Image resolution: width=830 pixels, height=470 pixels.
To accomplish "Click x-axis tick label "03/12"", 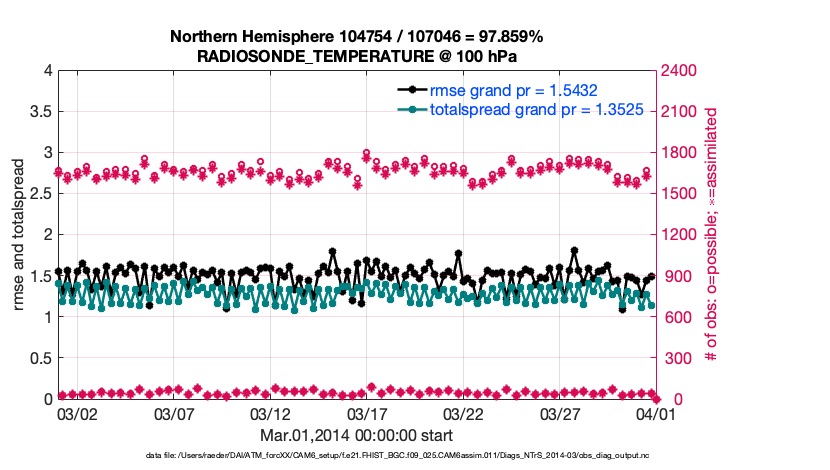I will 270,414.
